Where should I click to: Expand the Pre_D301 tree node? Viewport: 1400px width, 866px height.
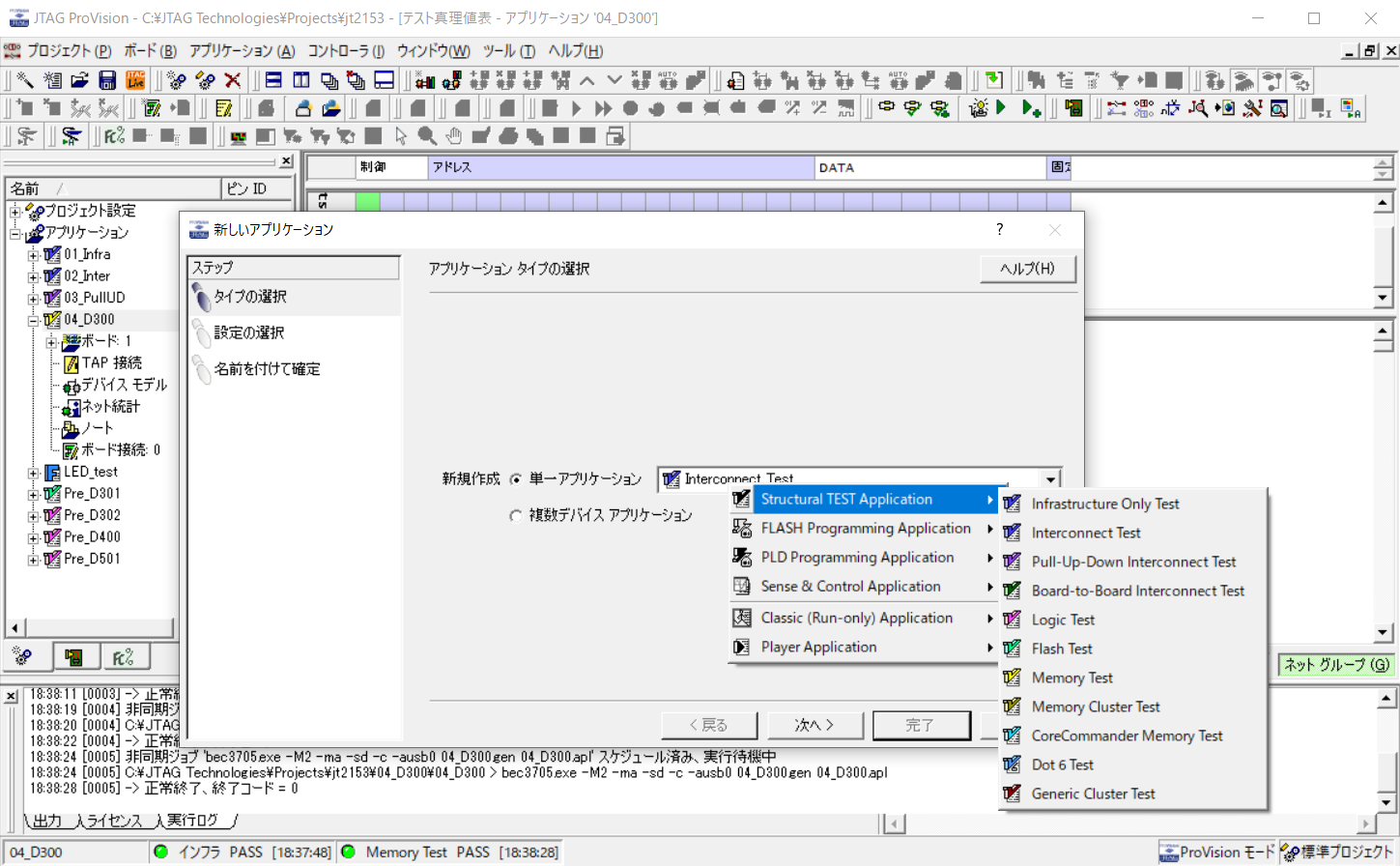coord(34,494)
